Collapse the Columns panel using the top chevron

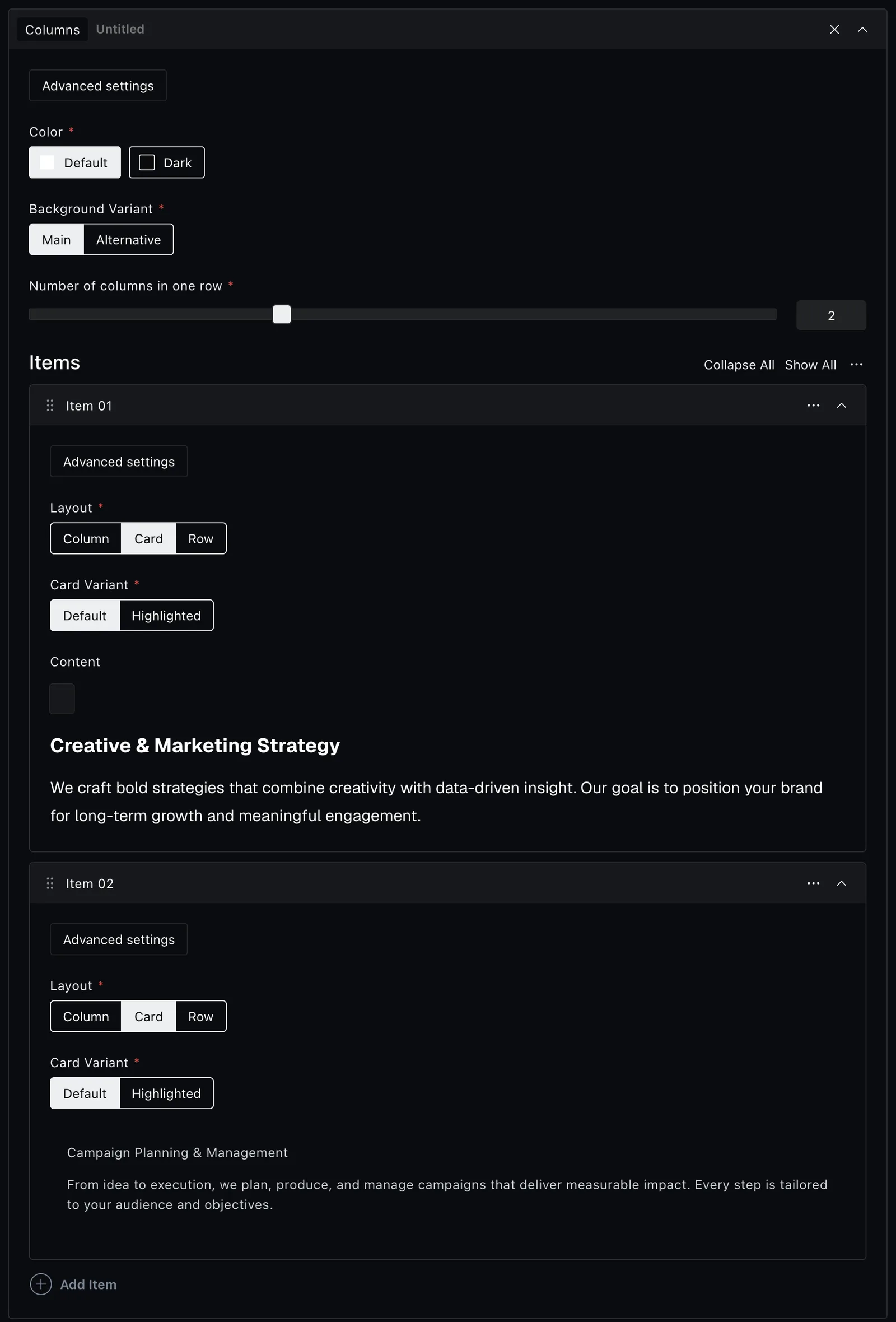tap(862, 30)
